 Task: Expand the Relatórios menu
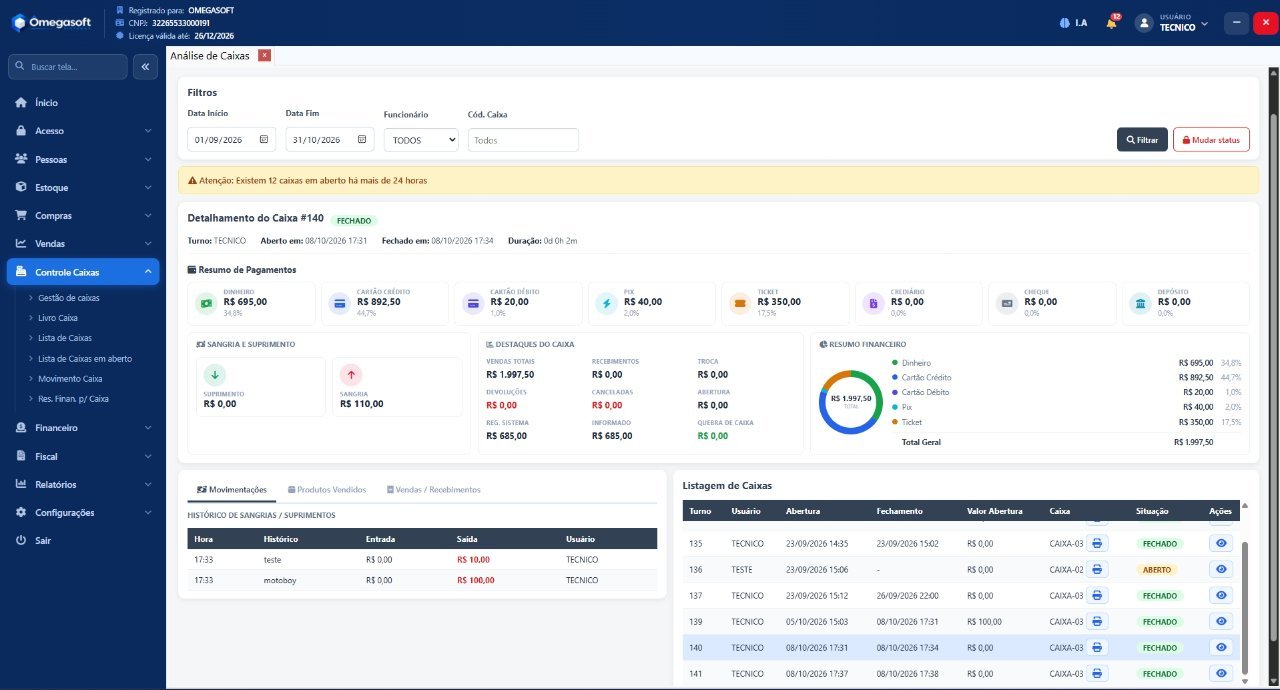click(x=83, y=484)
